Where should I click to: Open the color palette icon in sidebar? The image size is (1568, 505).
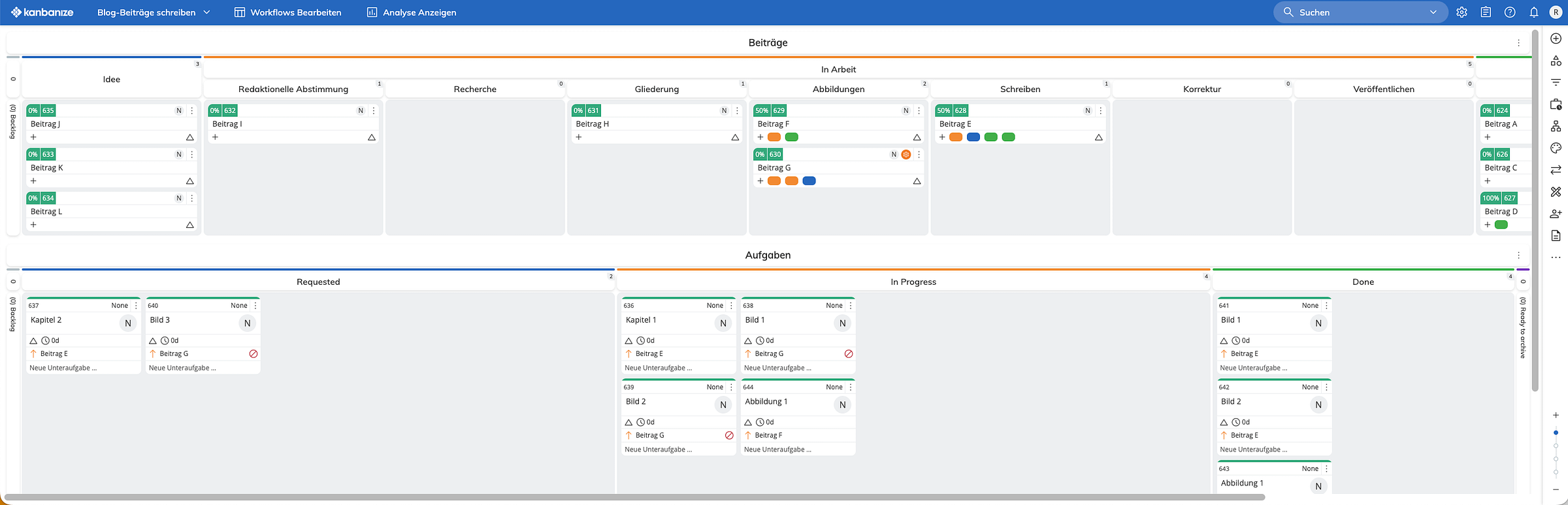(x=1556, y=148)
